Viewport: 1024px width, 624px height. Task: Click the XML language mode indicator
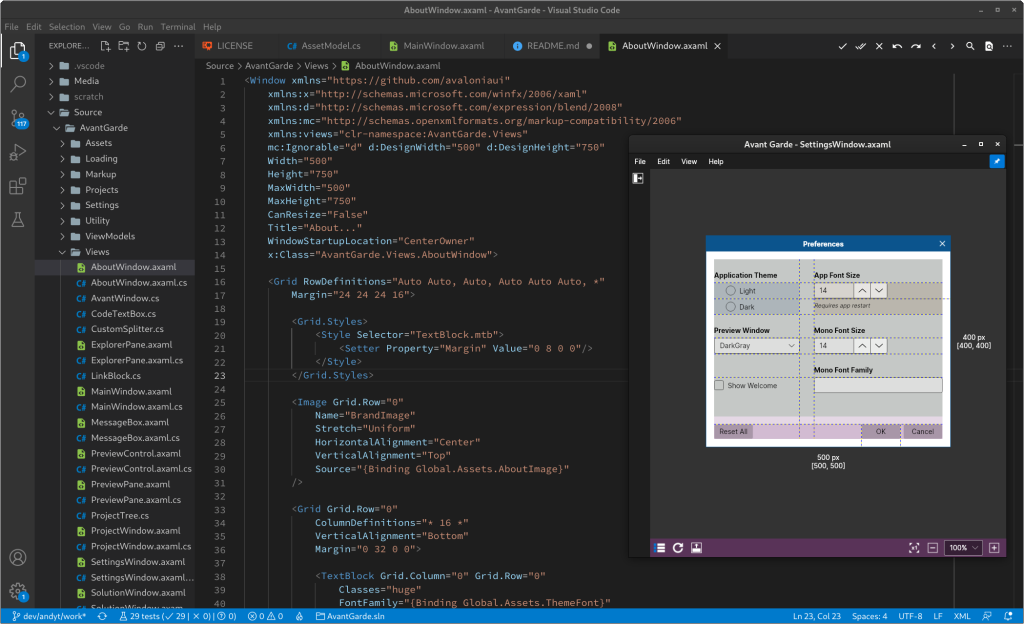pos(961,616)
